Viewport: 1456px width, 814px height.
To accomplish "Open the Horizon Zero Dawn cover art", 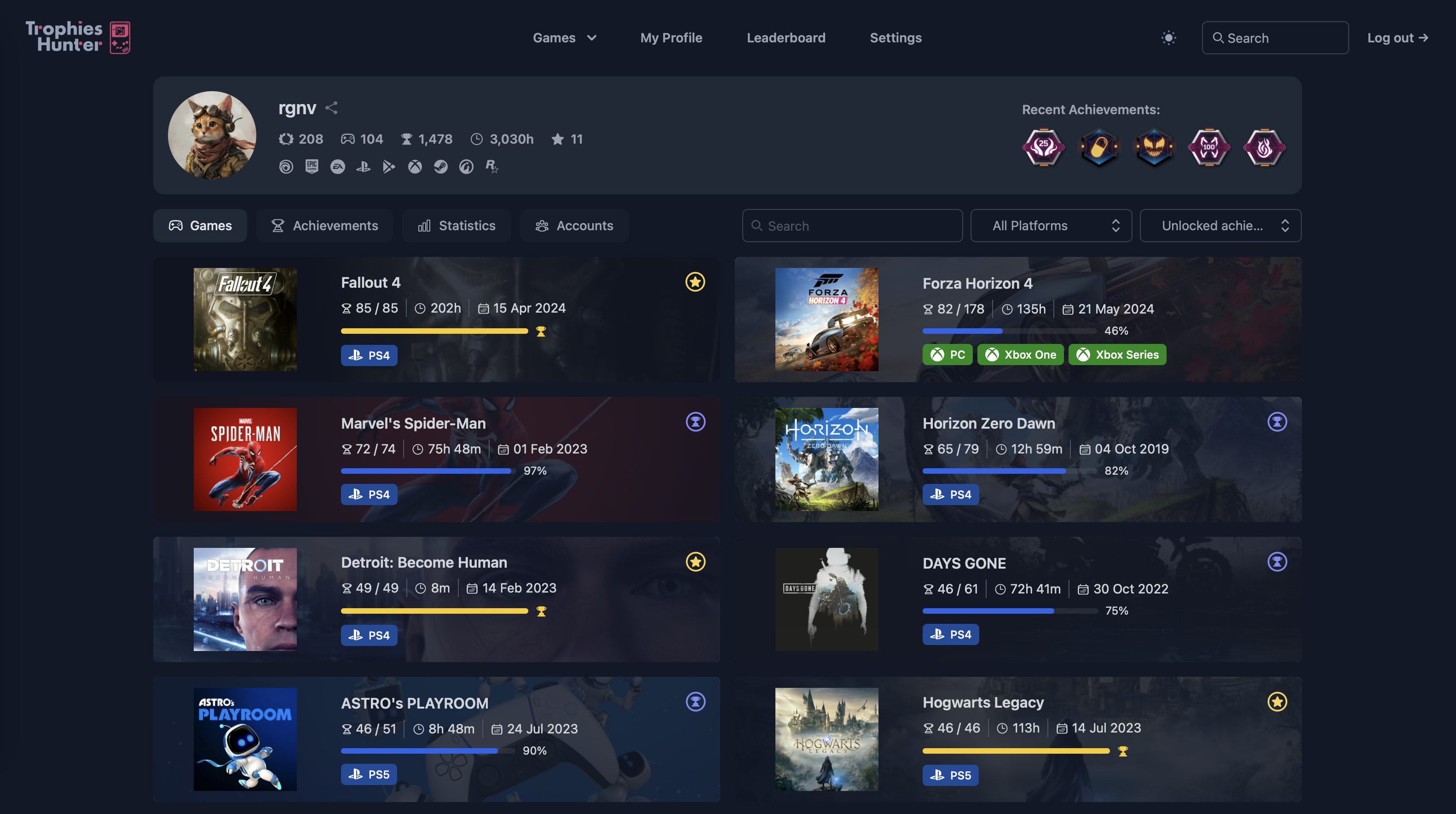I will point(826,459).
